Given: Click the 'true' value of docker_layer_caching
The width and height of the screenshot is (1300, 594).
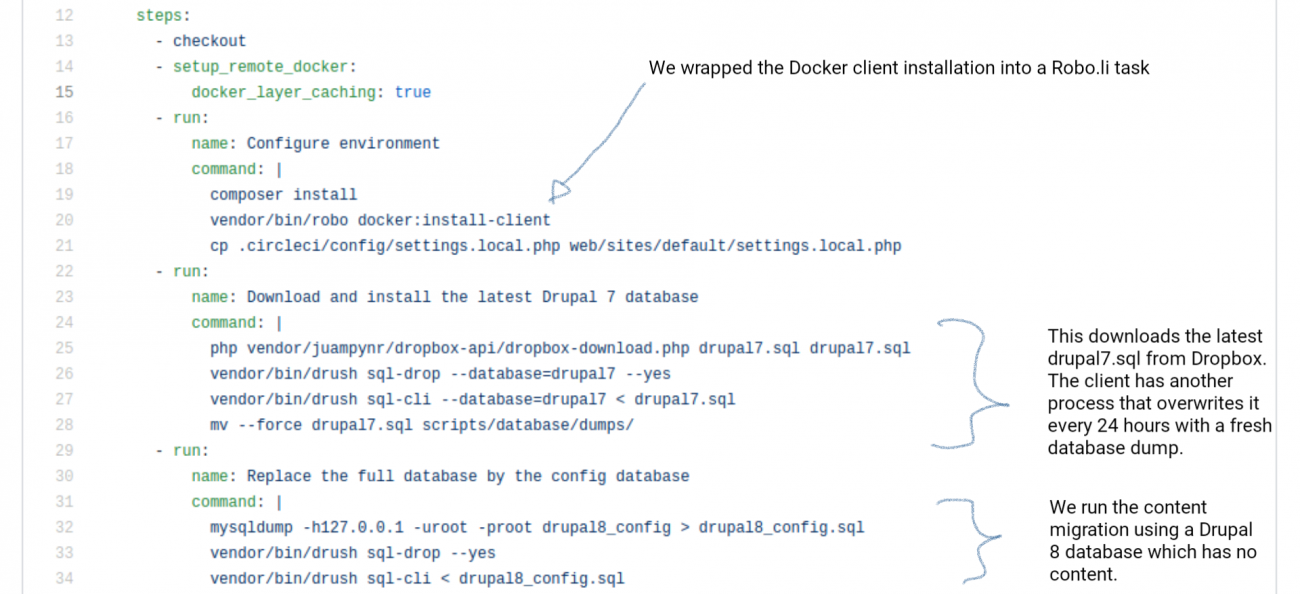Looking at the screenshot, I should tap(413, 92).
